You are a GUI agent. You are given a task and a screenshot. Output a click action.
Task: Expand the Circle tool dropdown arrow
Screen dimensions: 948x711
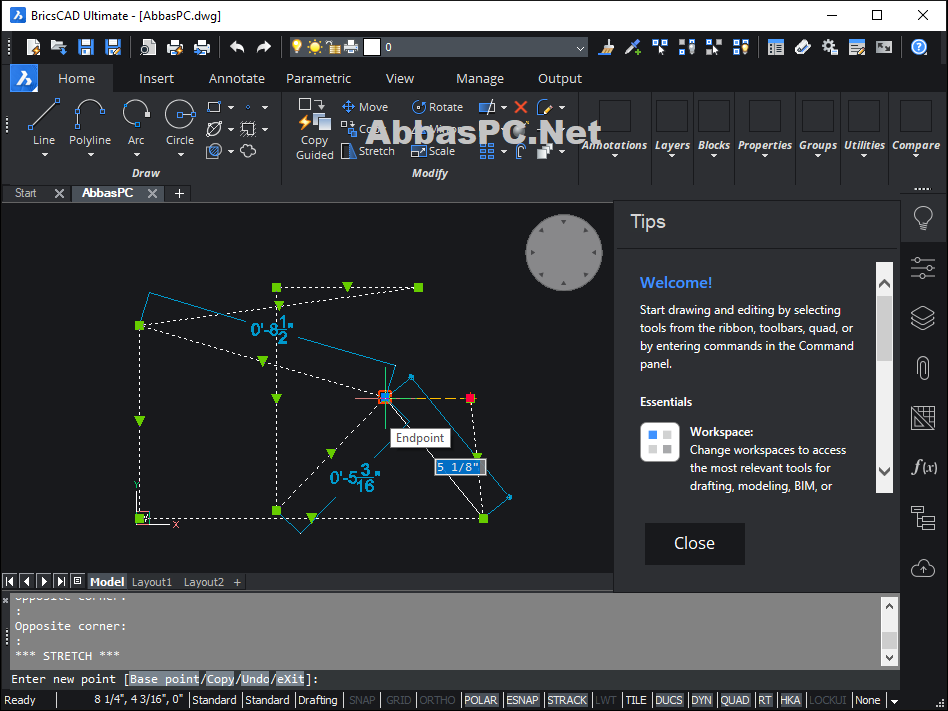[x=180, y=155]
